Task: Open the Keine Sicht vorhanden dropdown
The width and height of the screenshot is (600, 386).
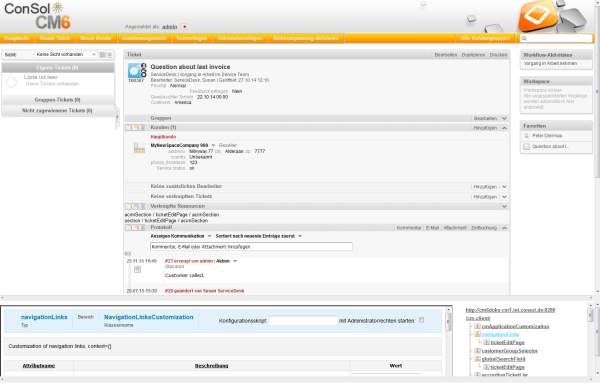Action: click(66, 55)
